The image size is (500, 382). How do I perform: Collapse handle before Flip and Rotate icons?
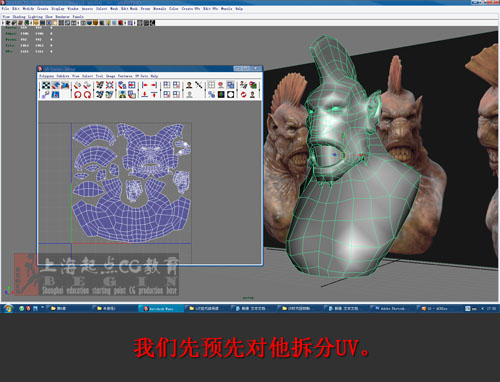pyautogui.click(x=71, y=90)
